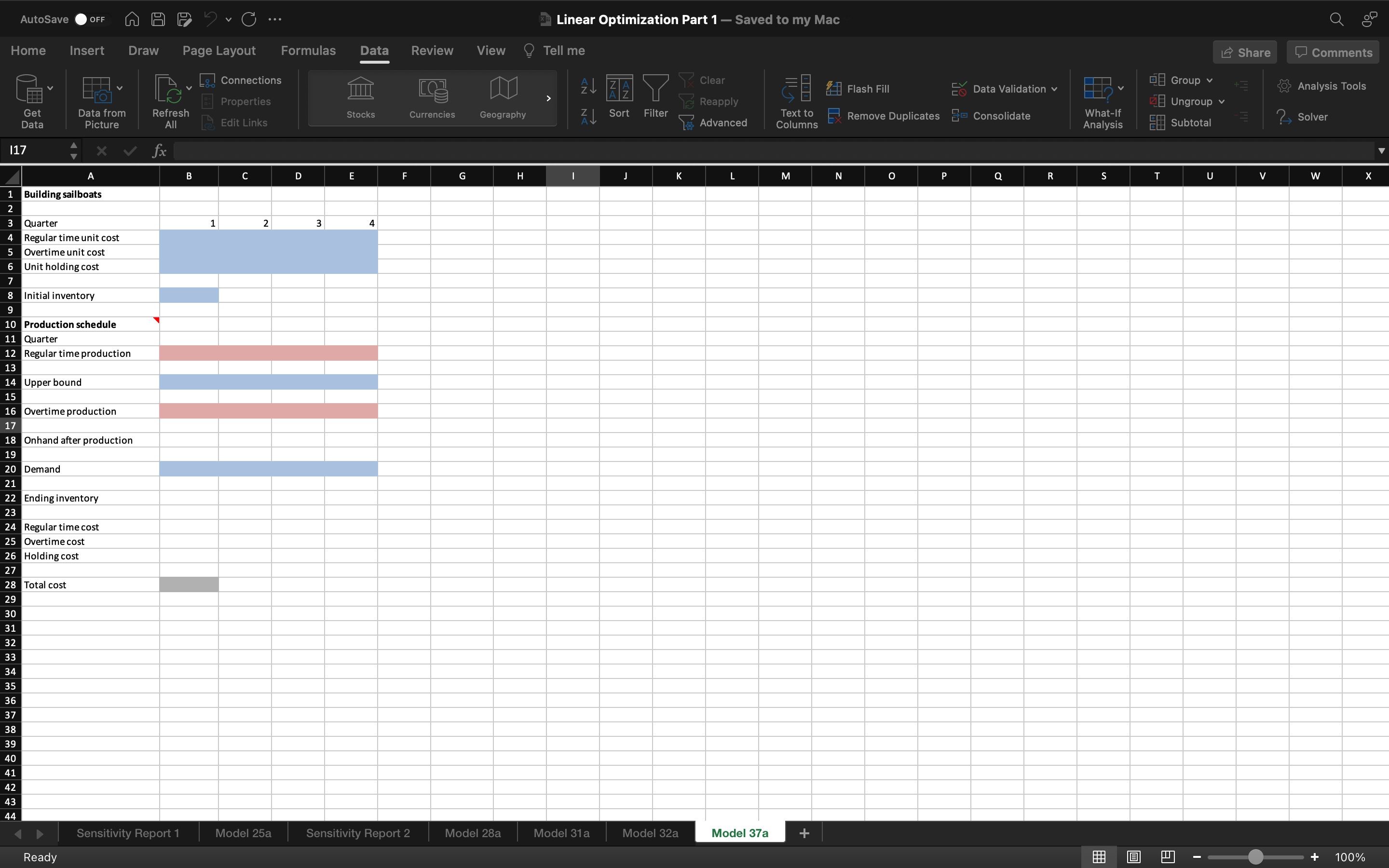
Task: Sort ascending A to Z
Action: click(588, 86)
